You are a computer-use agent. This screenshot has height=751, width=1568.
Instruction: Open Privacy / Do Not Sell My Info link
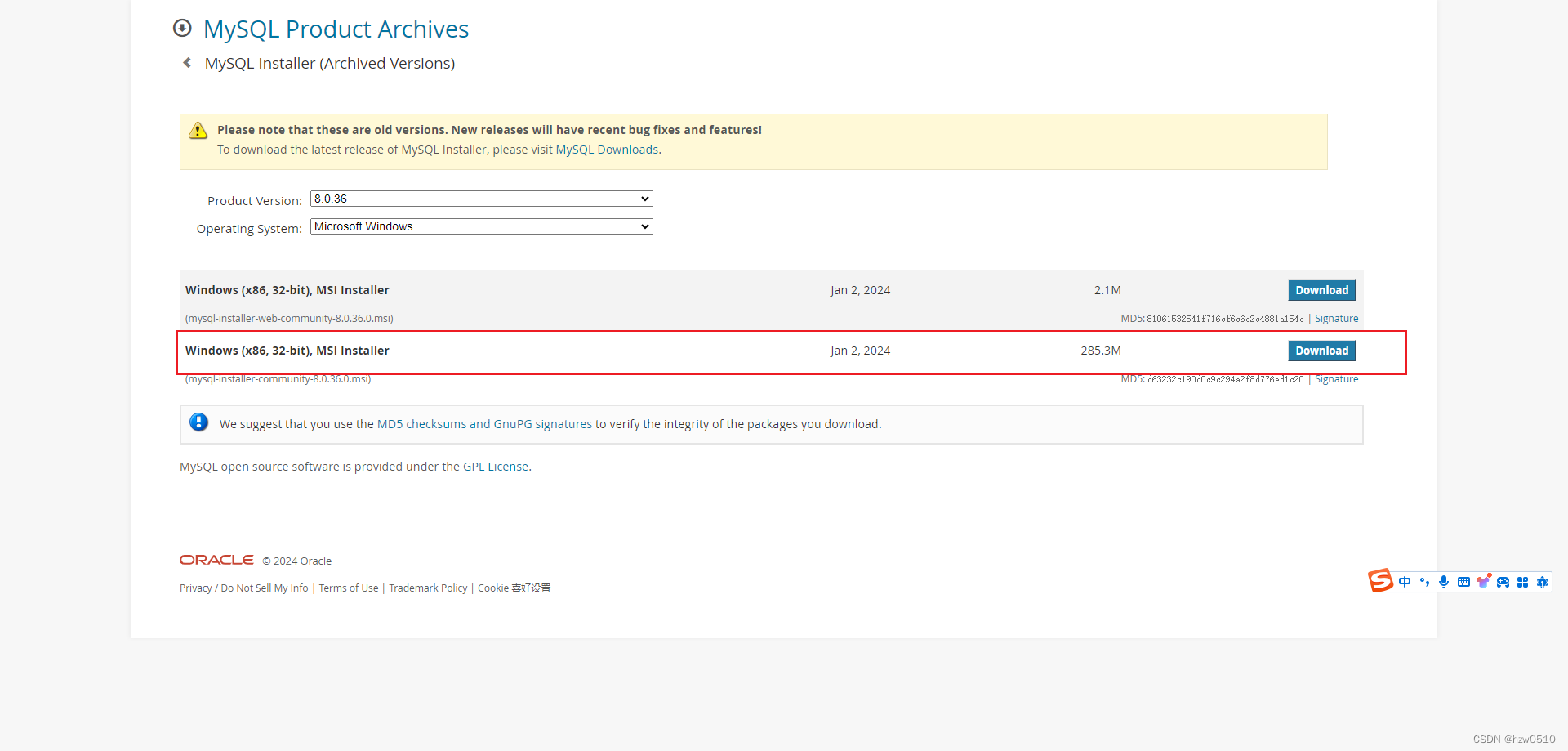click(244, 588)
